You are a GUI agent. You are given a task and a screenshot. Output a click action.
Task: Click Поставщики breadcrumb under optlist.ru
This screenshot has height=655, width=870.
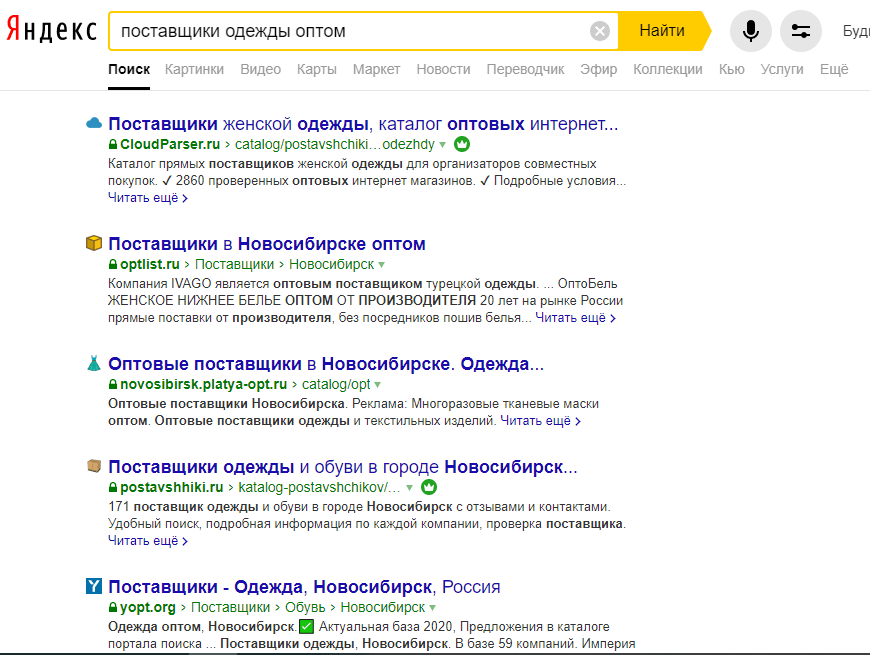pos(234,264)
